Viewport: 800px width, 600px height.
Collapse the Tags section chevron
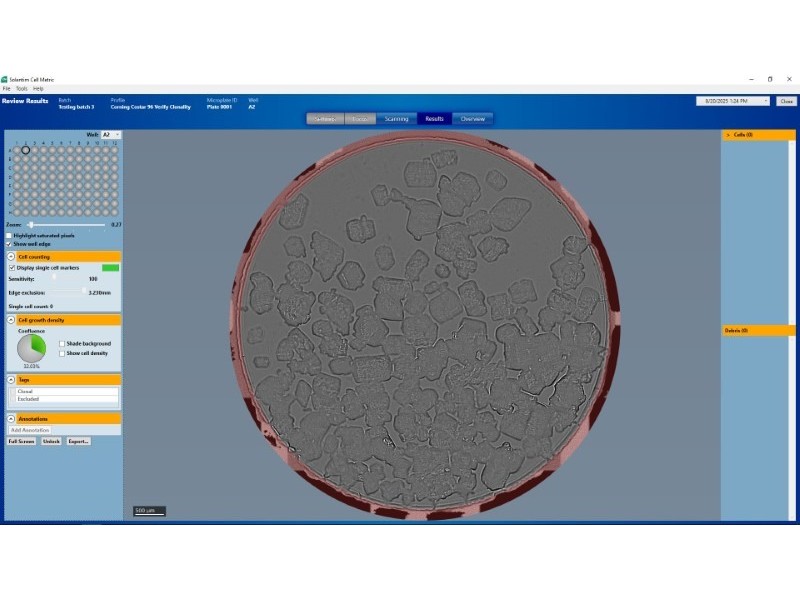11,380
